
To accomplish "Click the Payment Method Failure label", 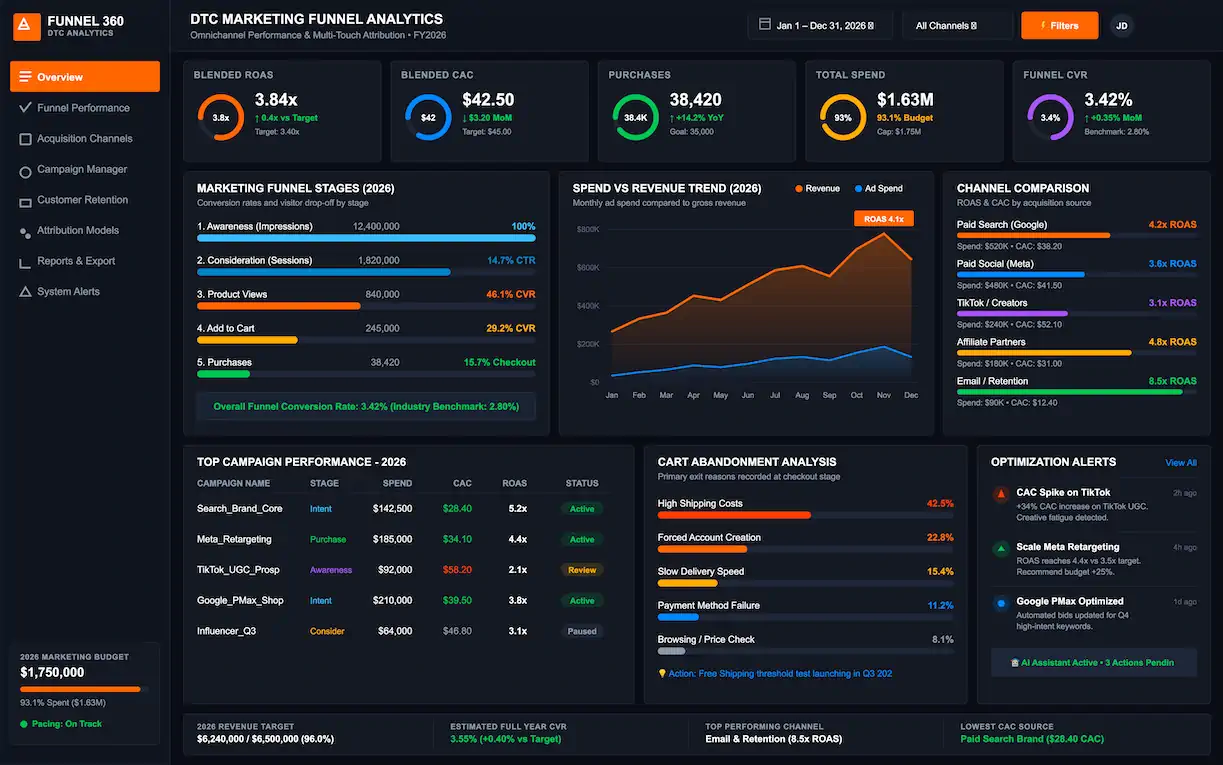I will [709, 606].
